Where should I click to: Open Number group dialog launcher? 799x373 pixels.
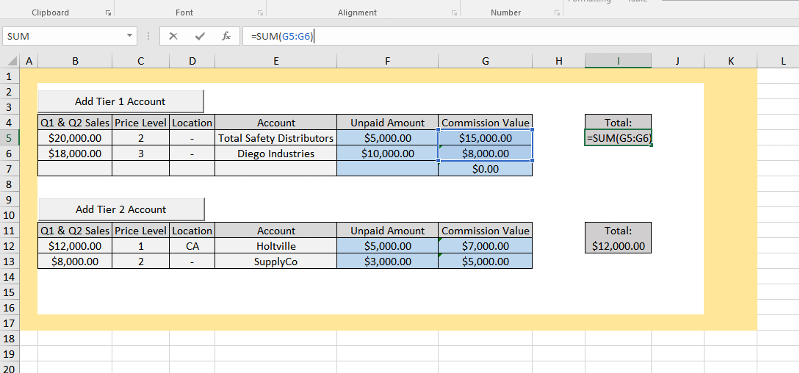(557, 13)
